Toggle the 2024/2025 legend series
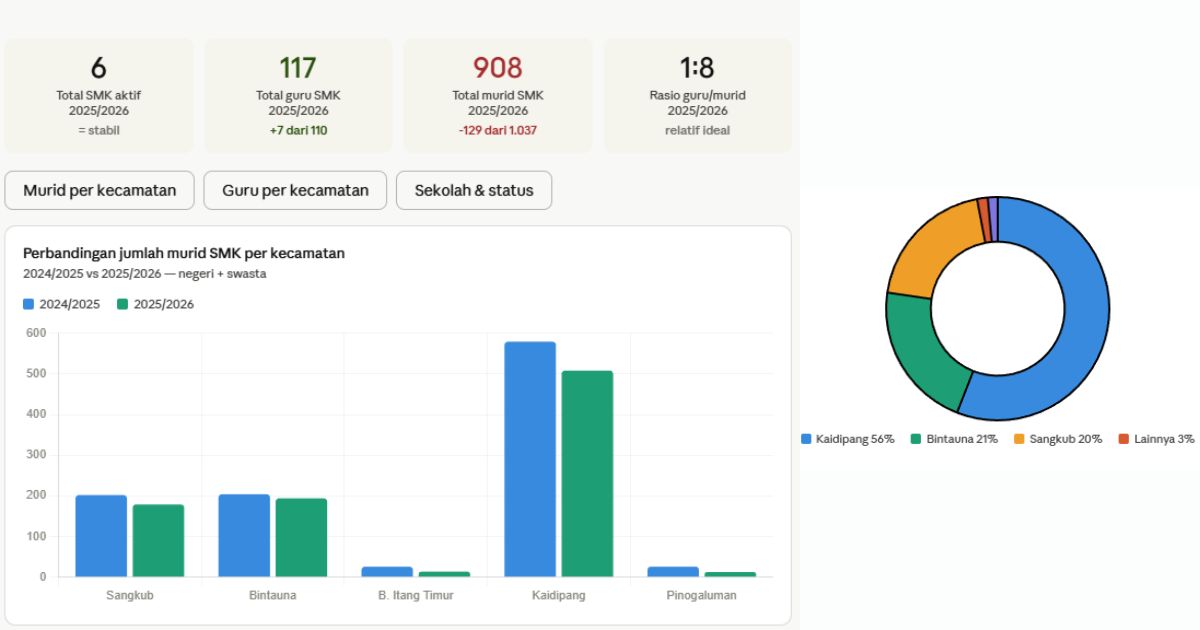This screenshot has height=630, width=1200. tap(62, 304)
